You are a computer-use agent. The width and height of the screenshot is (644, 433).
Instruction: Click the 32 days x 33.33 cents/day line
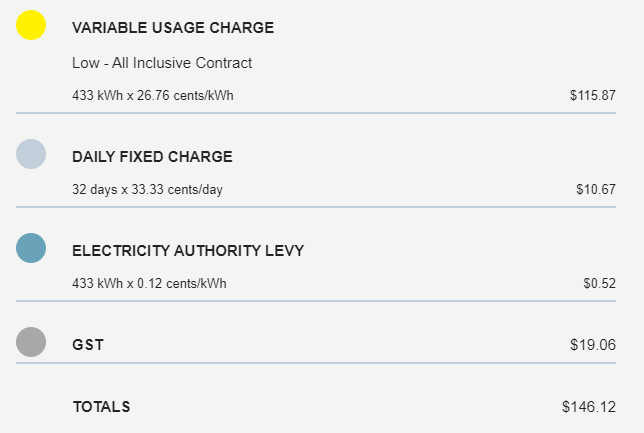pos(147,189)
